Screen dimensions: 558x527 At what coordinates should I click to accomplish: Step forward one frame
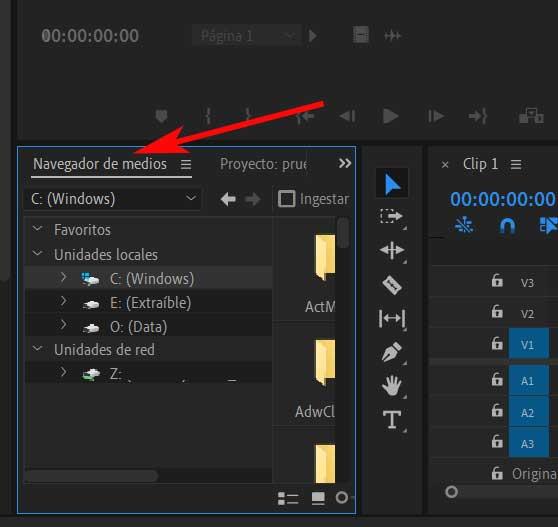436,116
